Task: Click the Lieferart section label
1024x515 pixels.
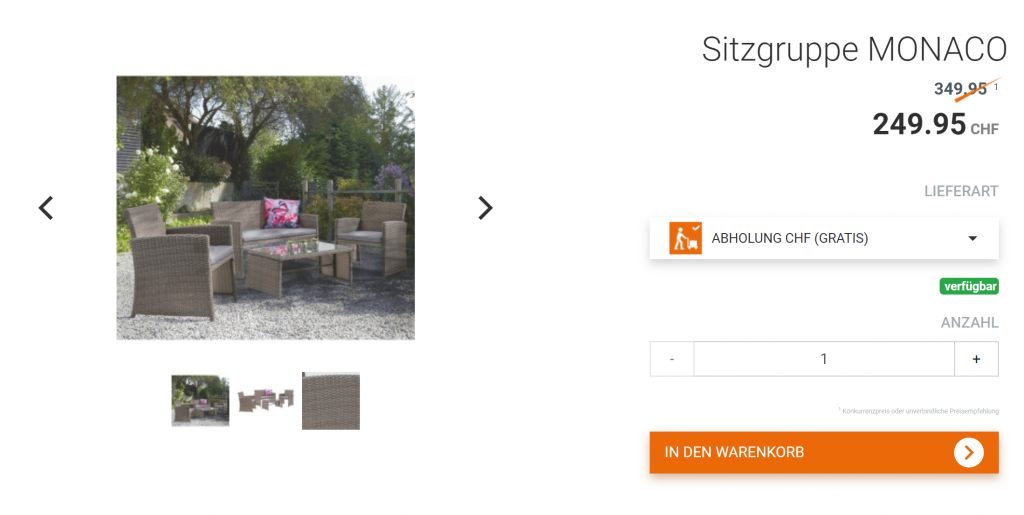Action: click(x=961, y=191)
